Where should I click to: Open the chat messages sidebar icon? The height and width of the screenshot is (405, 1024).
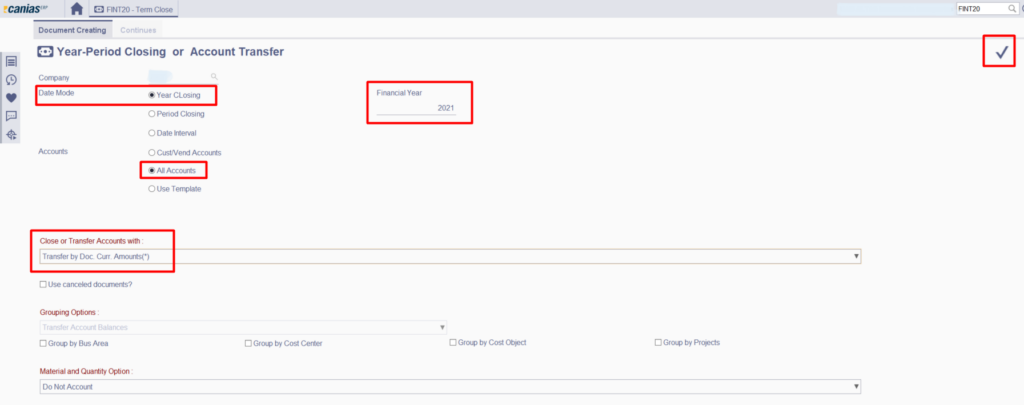pyautogui.click(x=11, y=116)
